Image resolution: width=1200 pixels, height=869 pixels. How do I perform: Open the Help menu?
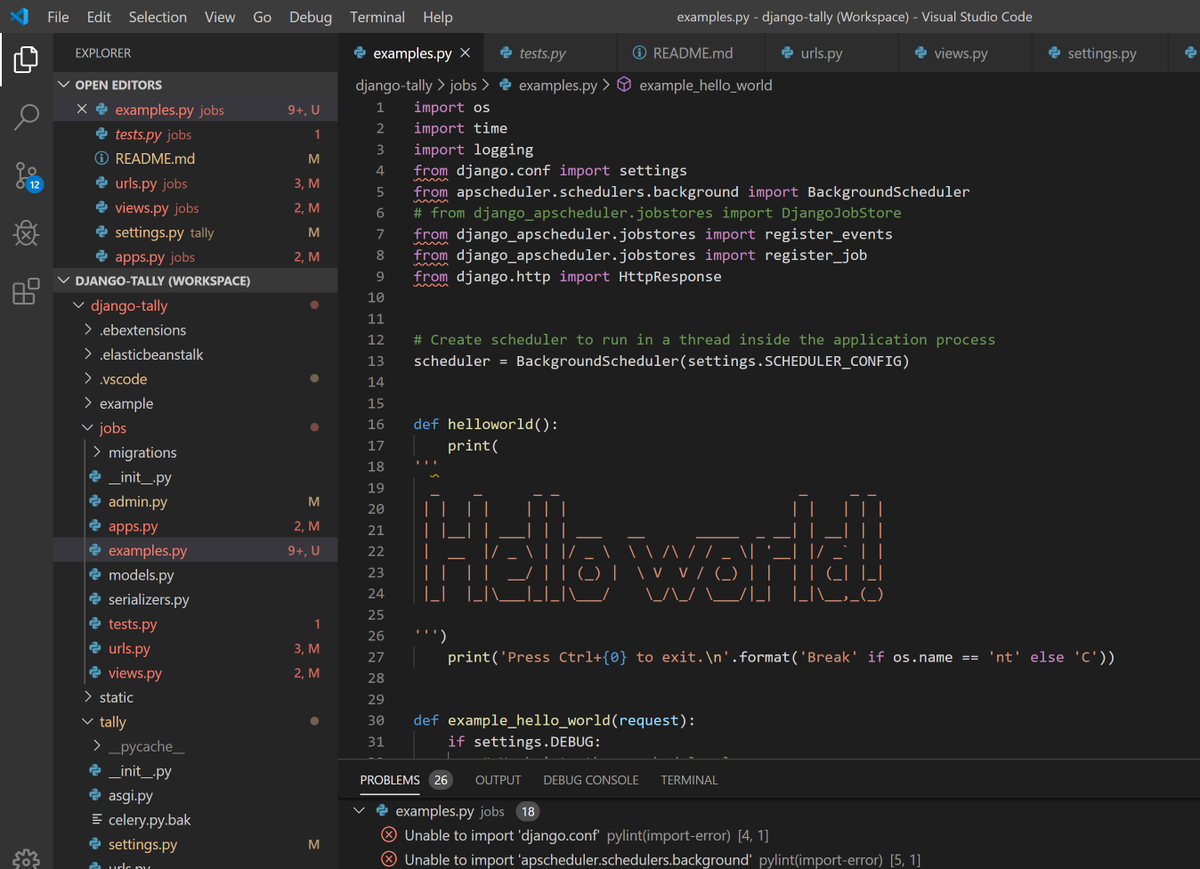[x=437, y=17]
